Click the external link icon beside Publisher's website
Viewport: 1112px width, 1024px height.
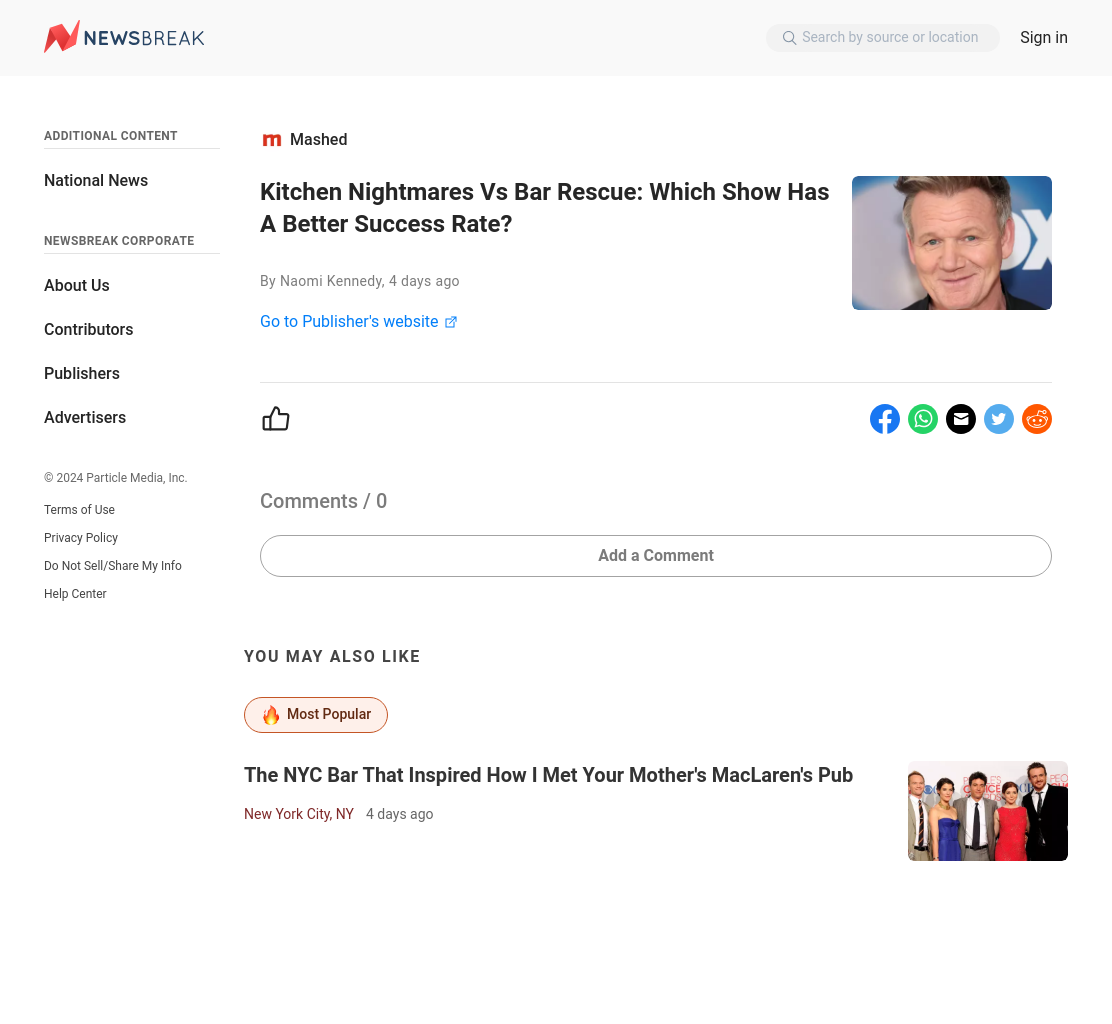click(x=451, y=322)
